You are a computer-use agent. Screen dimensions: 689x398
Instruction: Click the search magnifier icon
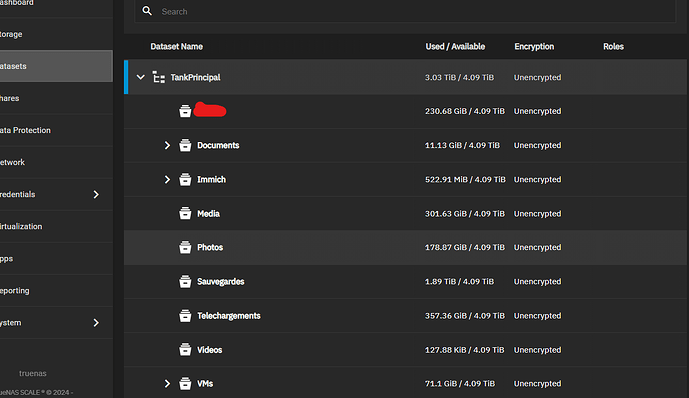147,11
